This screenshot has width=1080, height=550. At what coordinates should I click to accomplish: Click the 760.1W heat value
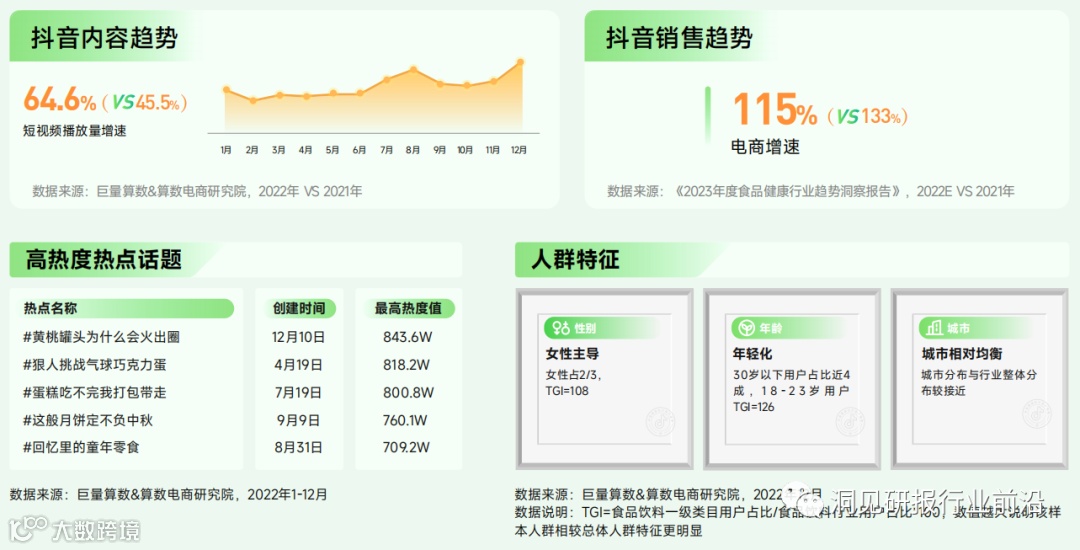click(405, 421)
